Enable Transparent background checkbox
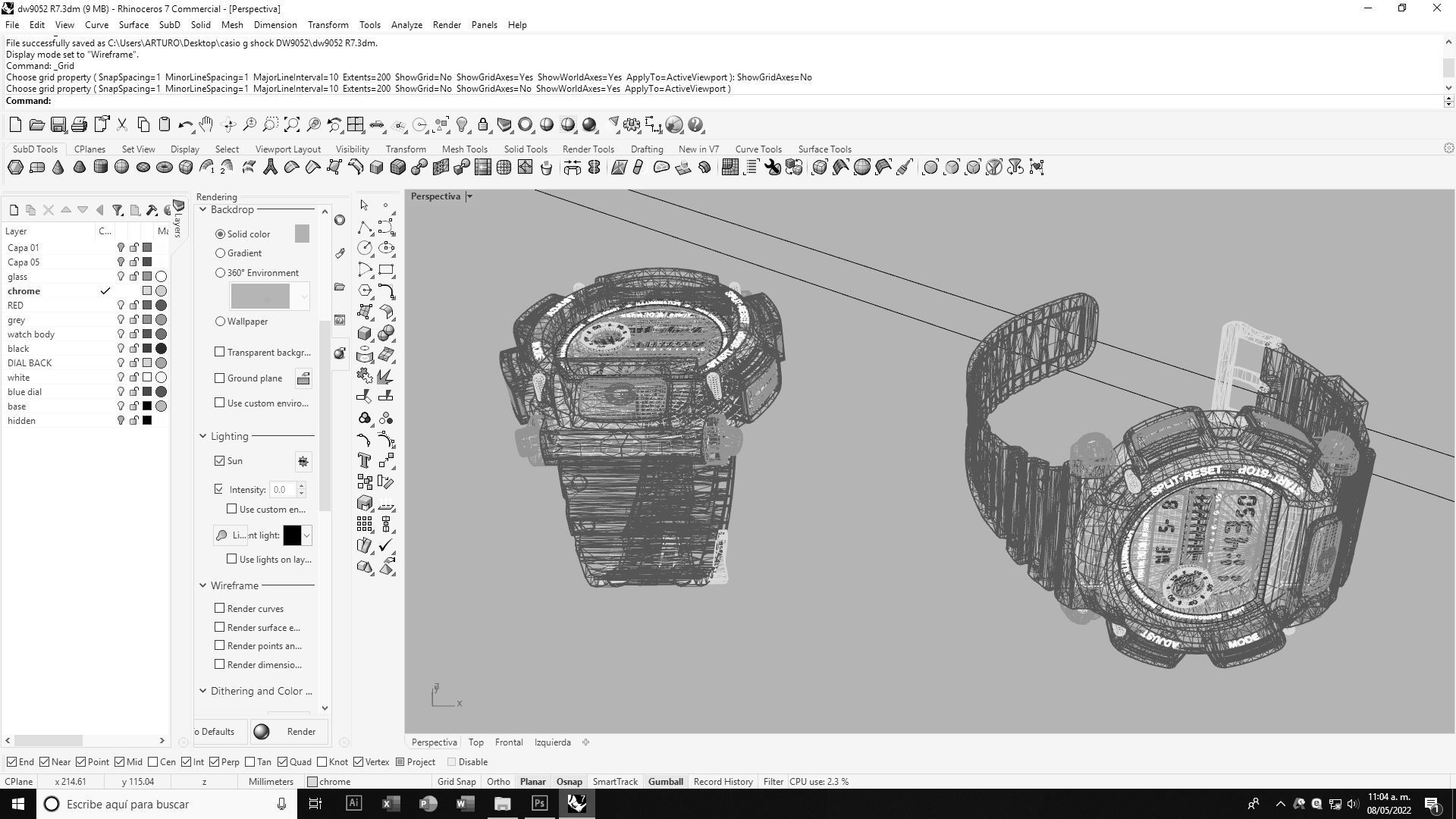This screenshot has height=819, width=1456. [220, 353]
